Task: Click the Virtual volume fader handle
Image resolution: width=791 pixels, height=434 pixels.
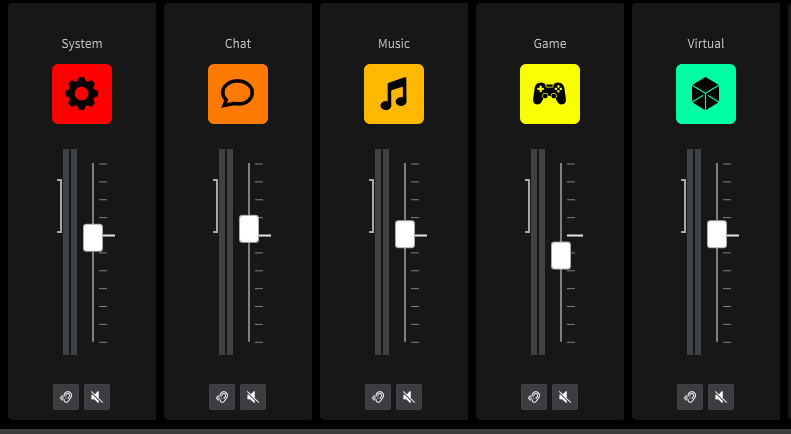Action: coord(717,233)
